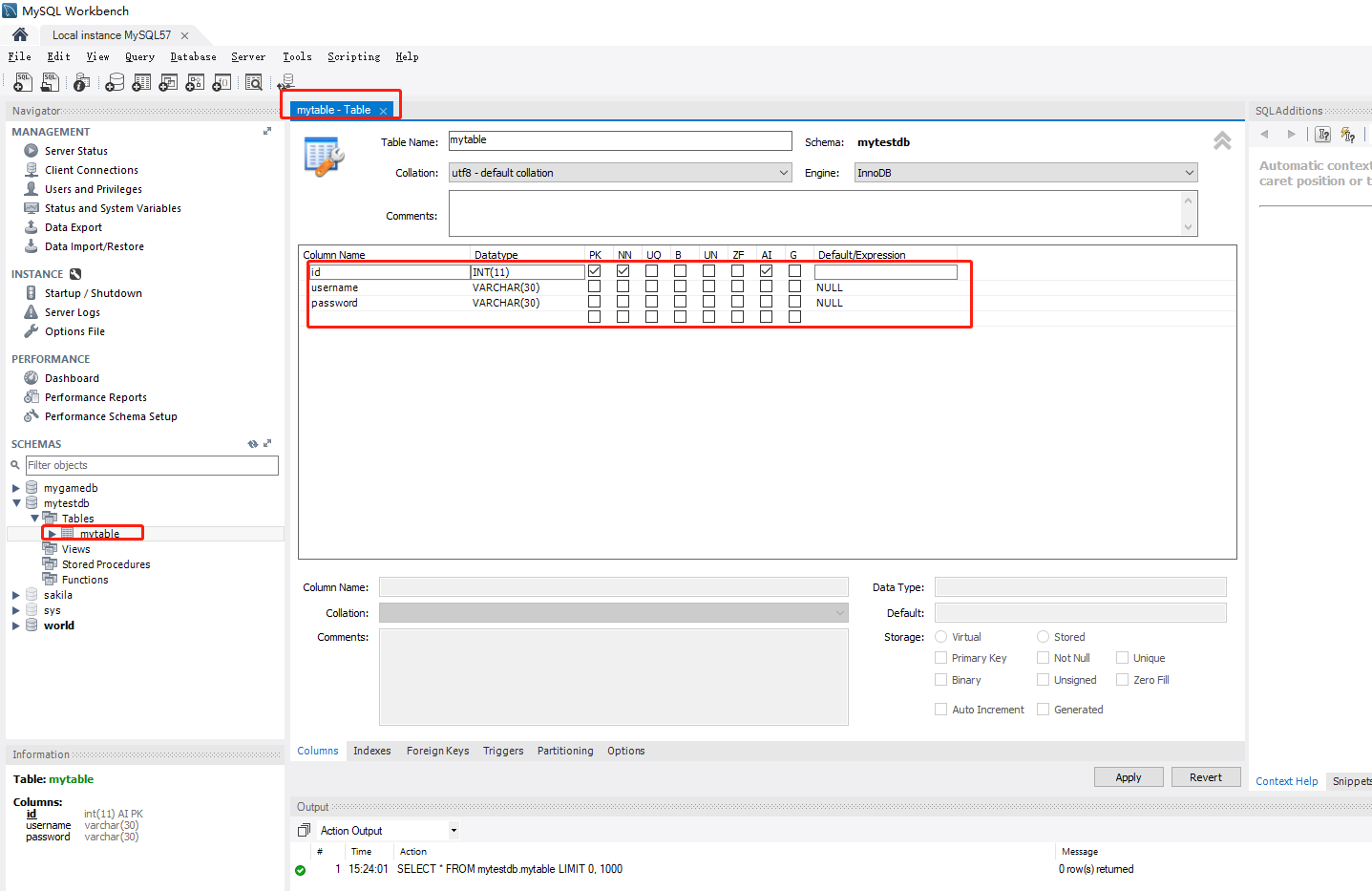
Task: Collapse table header with double chevron icon
Action: 1222,141
